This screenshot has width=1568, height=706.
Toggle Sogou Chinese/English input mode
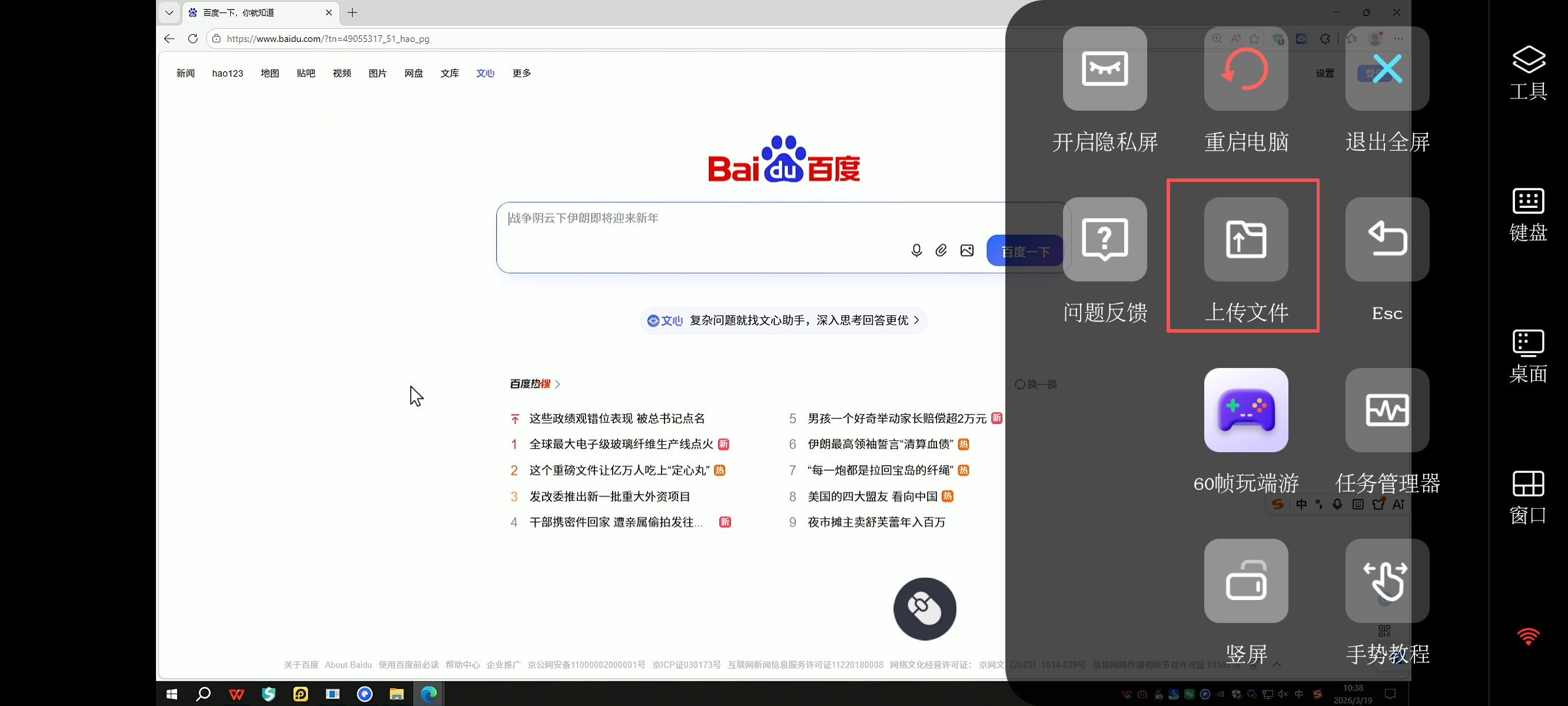pos(1301,505)
